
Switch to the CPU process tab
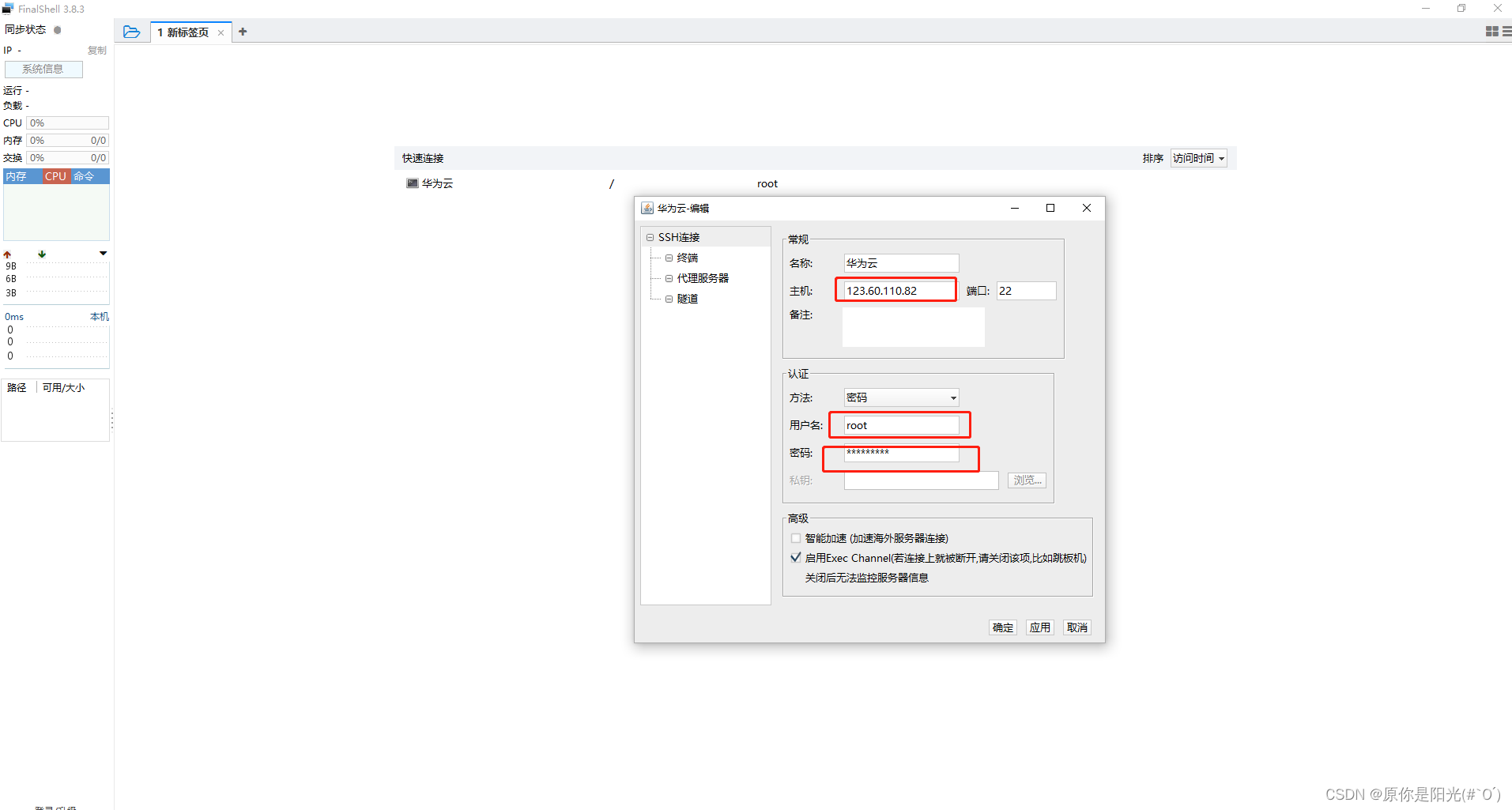click(55, 176)
